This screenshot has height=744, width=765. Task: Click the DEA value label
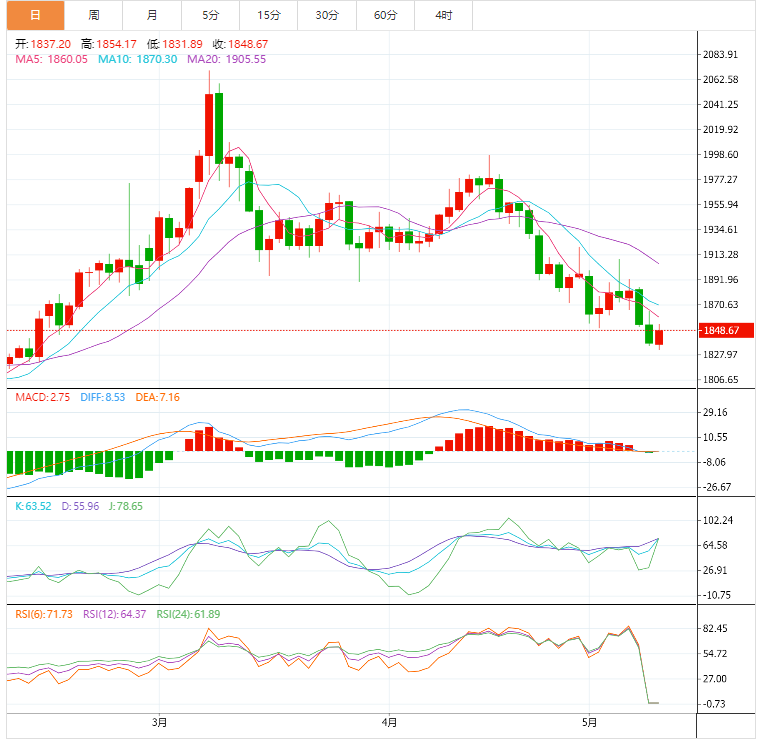point(158,397)
